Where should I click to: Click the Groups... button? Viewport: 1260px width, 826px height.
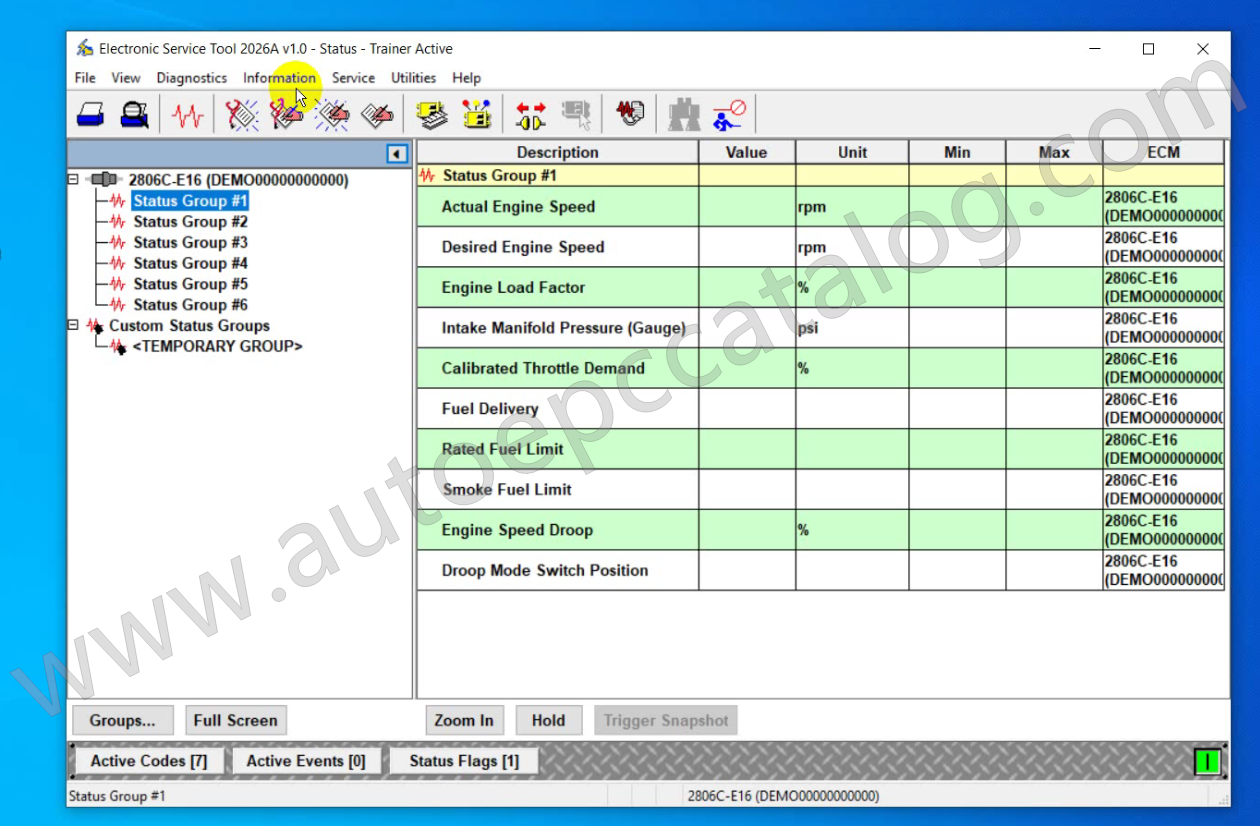(x=123, y=720)
